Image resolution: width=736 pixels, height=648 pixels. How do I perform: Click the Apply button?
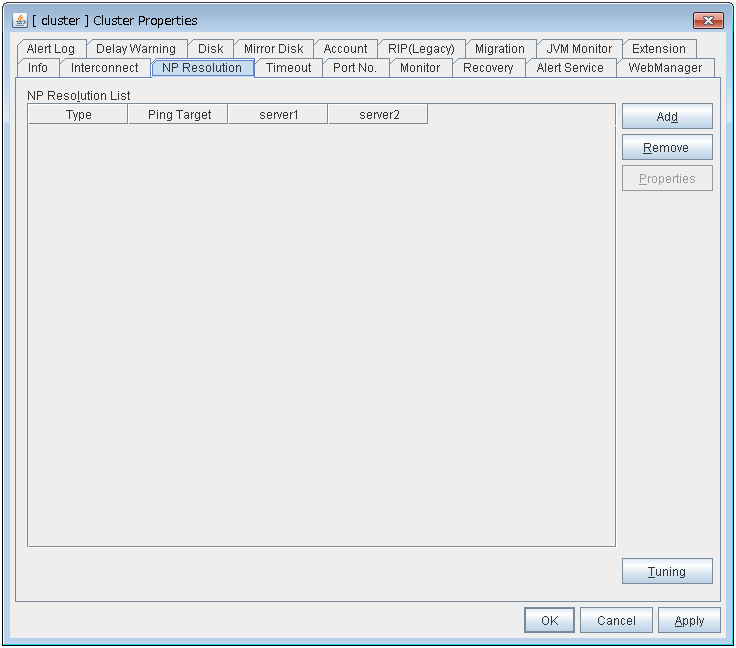[689, 621]
